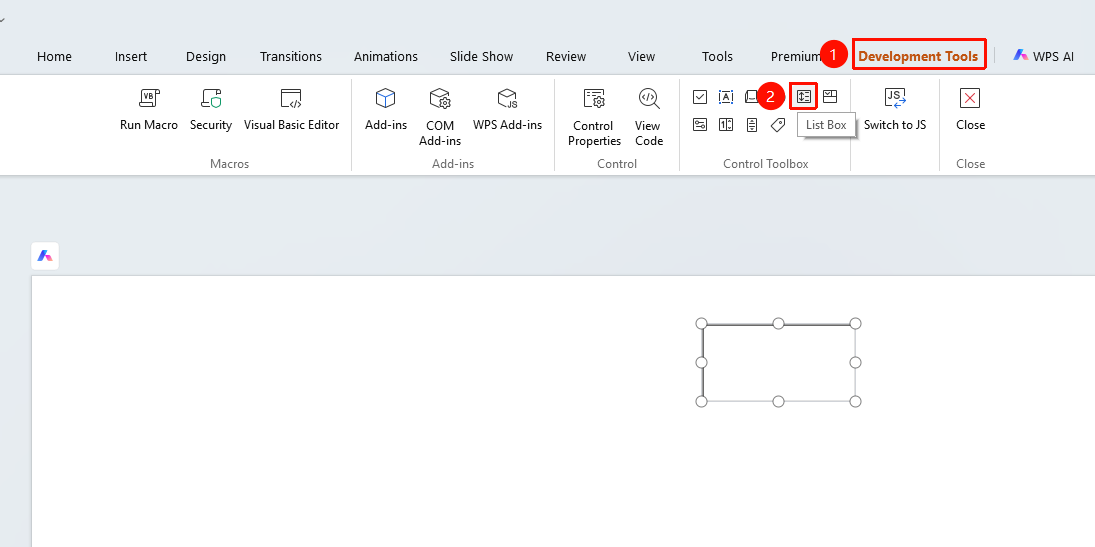Click floating WPS AI icon above slide

pyautogui.click(x=45, y=256)
